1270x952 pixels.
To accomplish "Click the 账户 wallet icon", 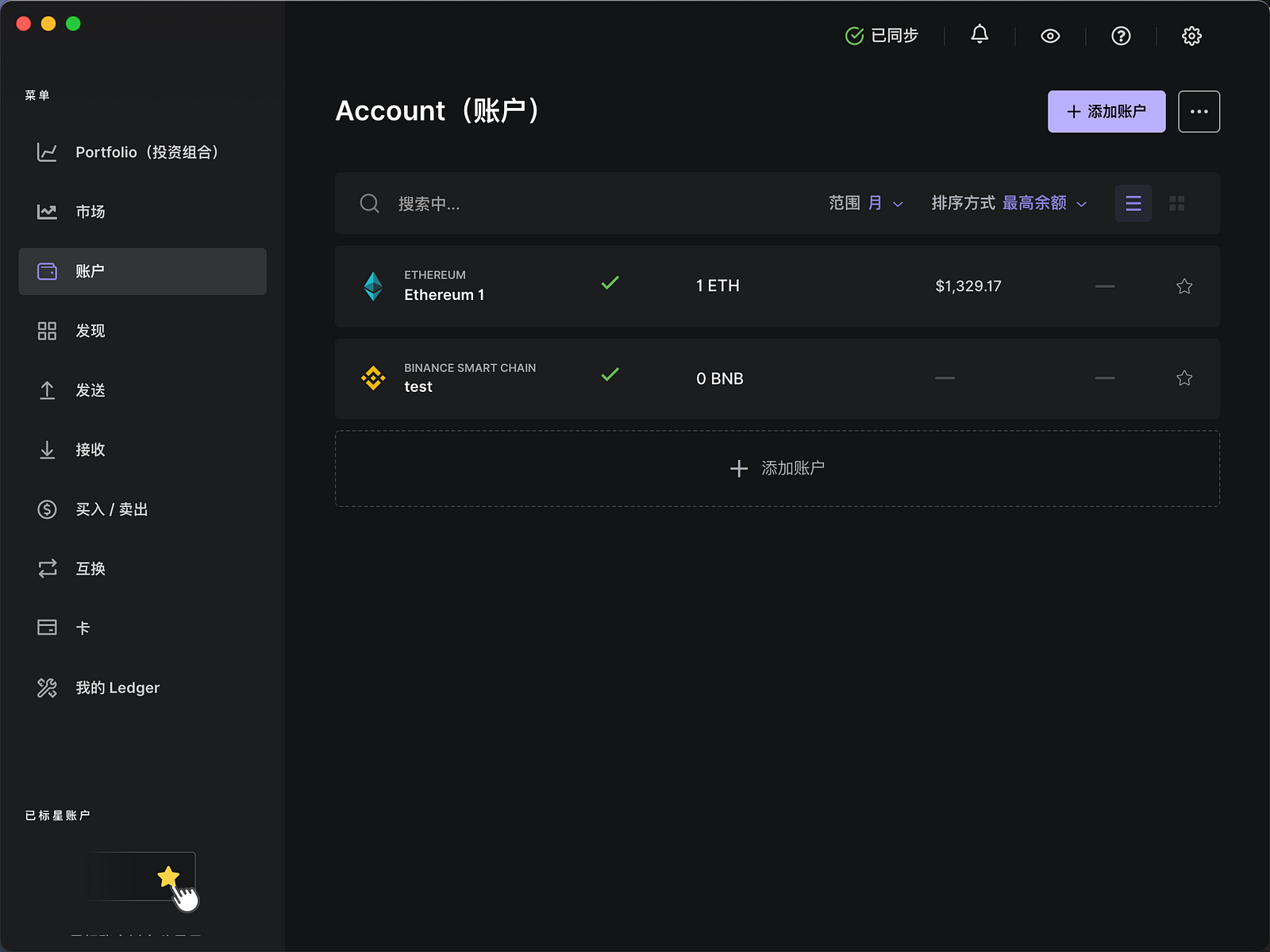I will (x=47, y=271).
